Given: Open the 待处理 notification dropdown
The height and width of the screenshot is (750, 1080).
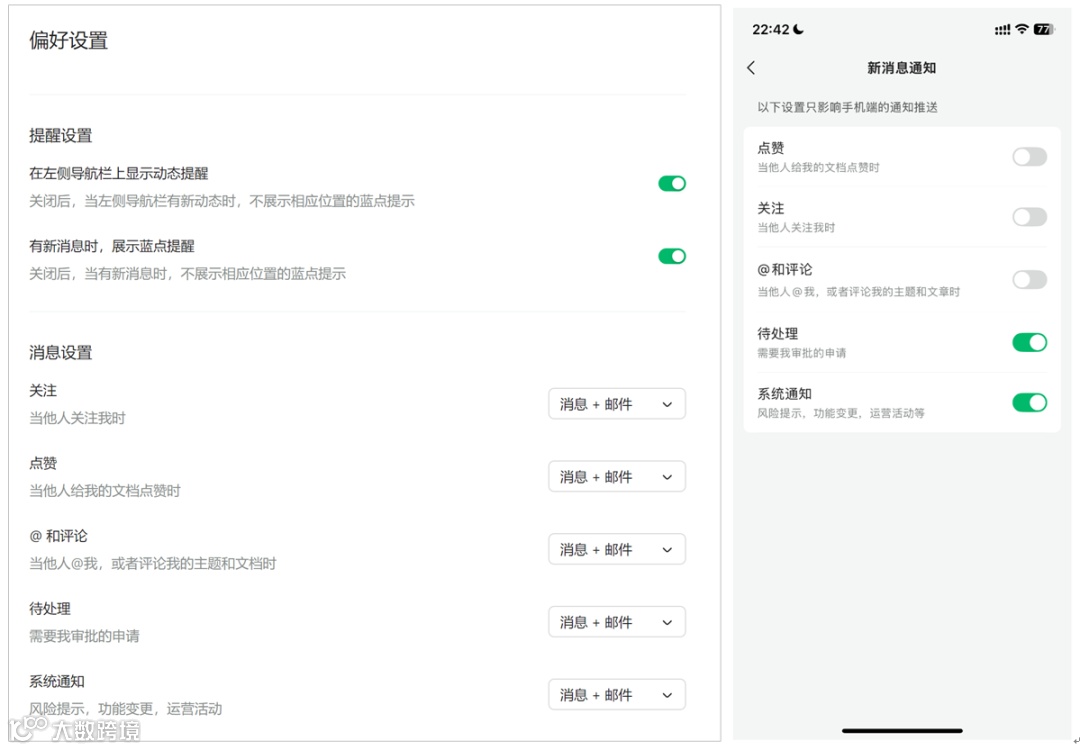Looking at the screenshot, I should 616,621.
